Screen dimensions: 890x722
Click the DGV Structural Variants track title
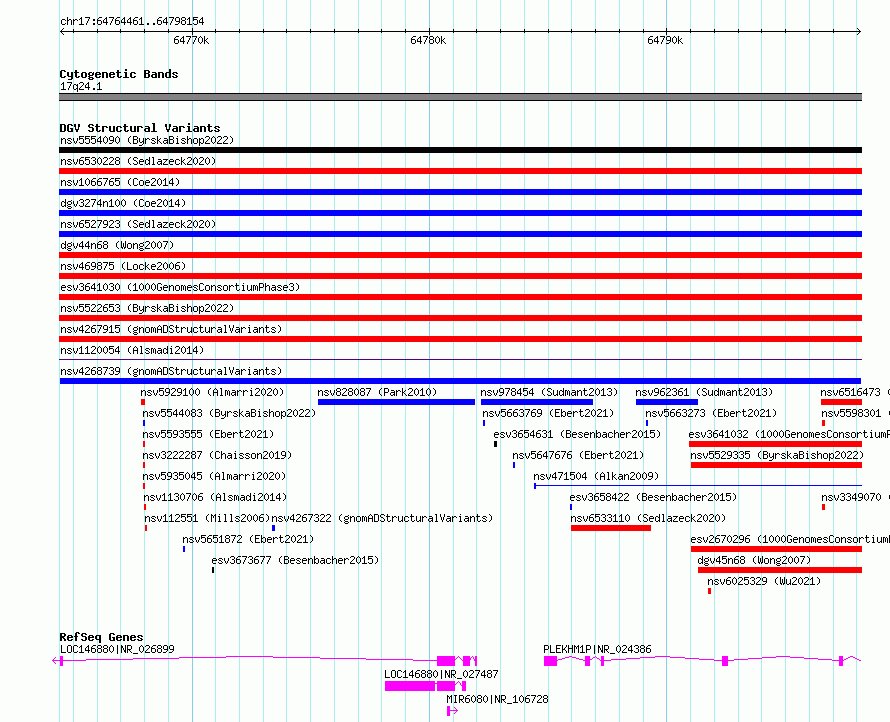pyautogui.click(x=140, y=128)
